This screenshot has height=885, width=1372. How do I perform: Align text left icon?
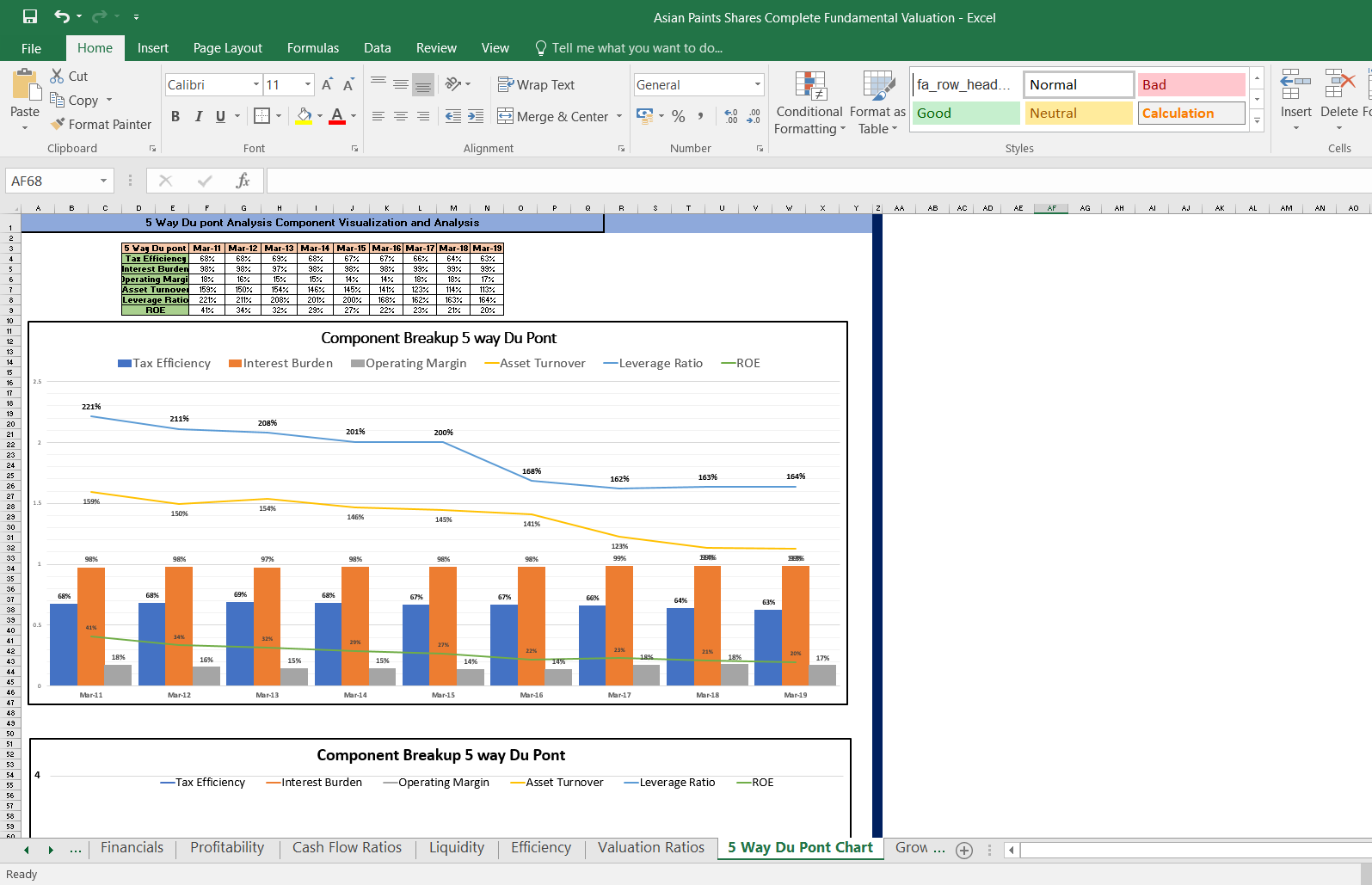(378, 116)
